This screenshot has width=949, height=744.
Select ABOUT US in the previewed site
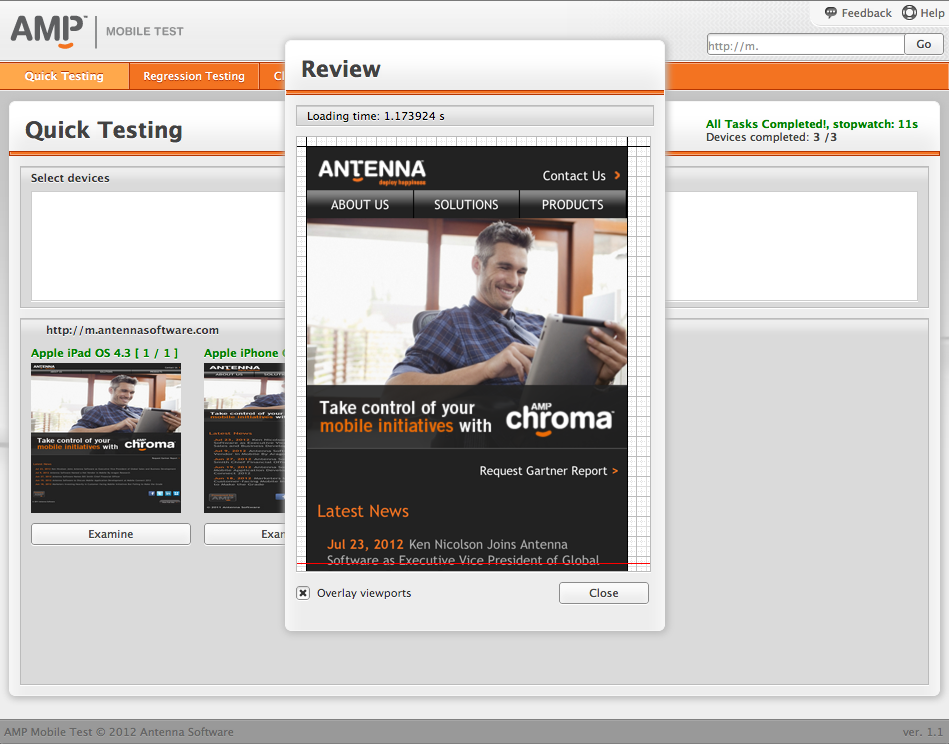tap(360, 205)
